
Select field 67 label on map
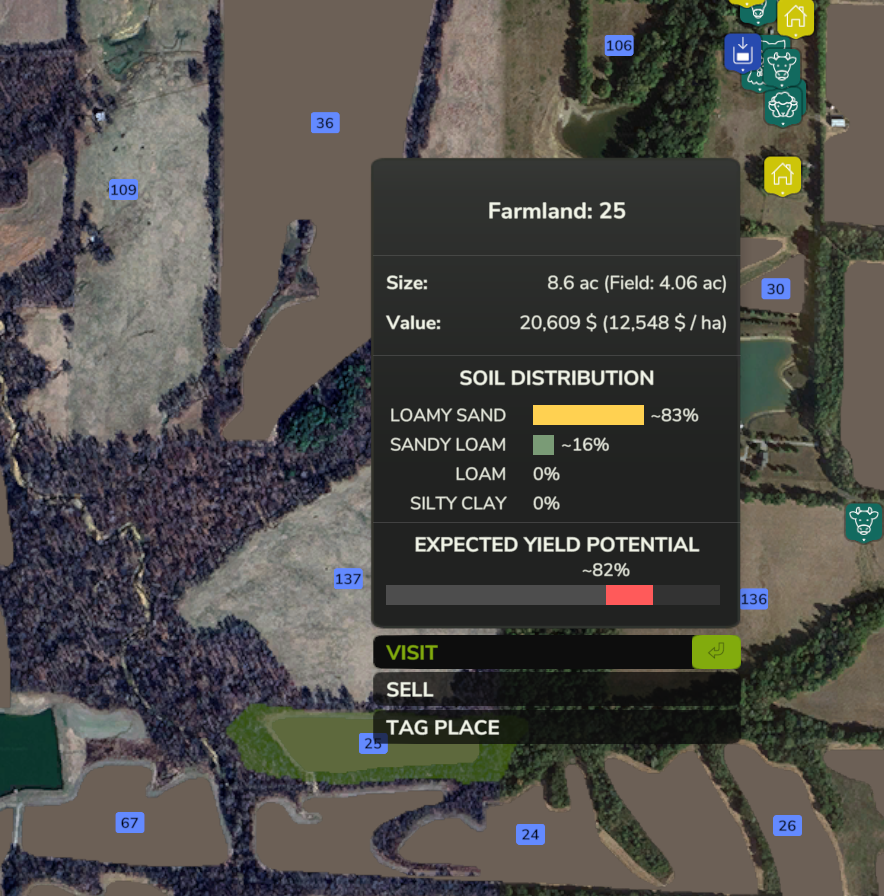pos(129,823)
